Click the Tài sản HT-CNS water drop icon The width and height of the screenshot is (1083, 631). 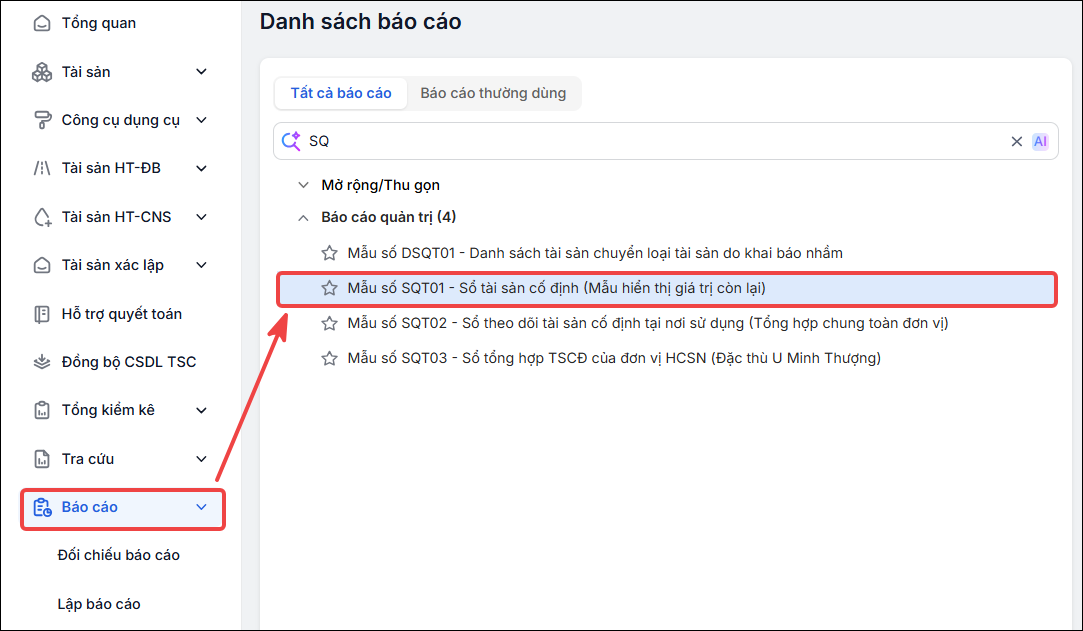pos(42,217)
